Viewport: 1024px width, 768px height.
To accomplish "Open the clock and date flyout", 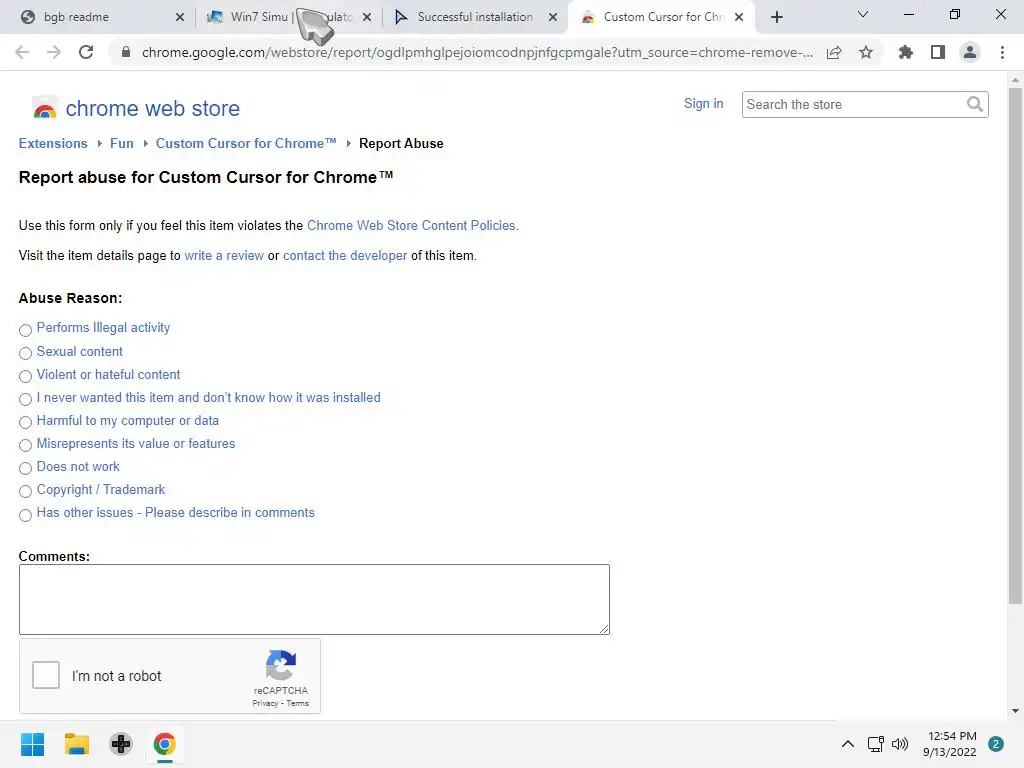I will click(x=950, y=744).
